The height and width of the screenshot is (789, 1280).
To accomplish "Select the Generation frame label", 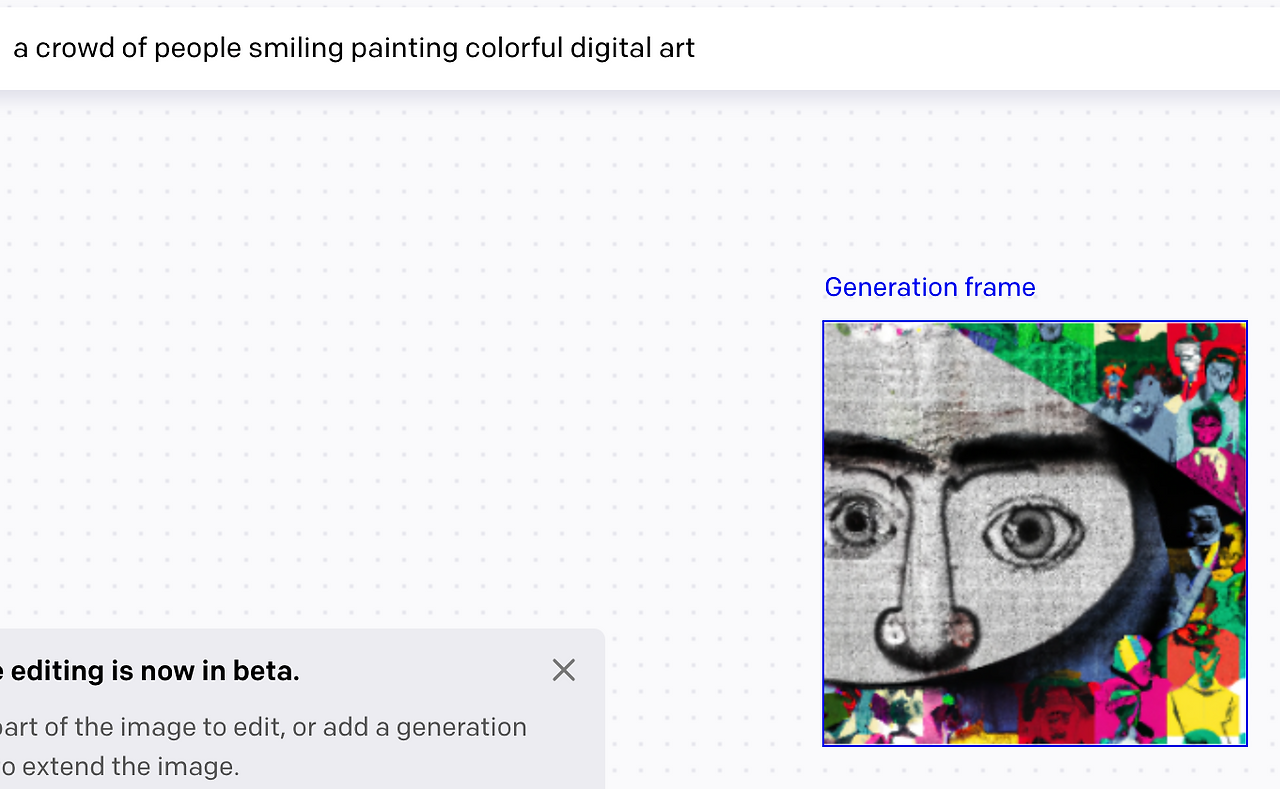I will (x=930, y=287).
